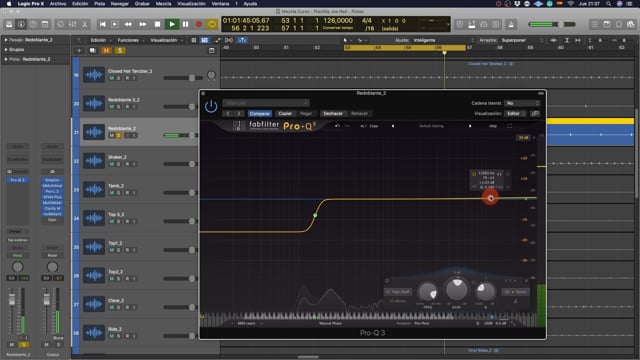Open the Mixer from the control bar
This screenshot has width=640, height=360.
point(72,24)
